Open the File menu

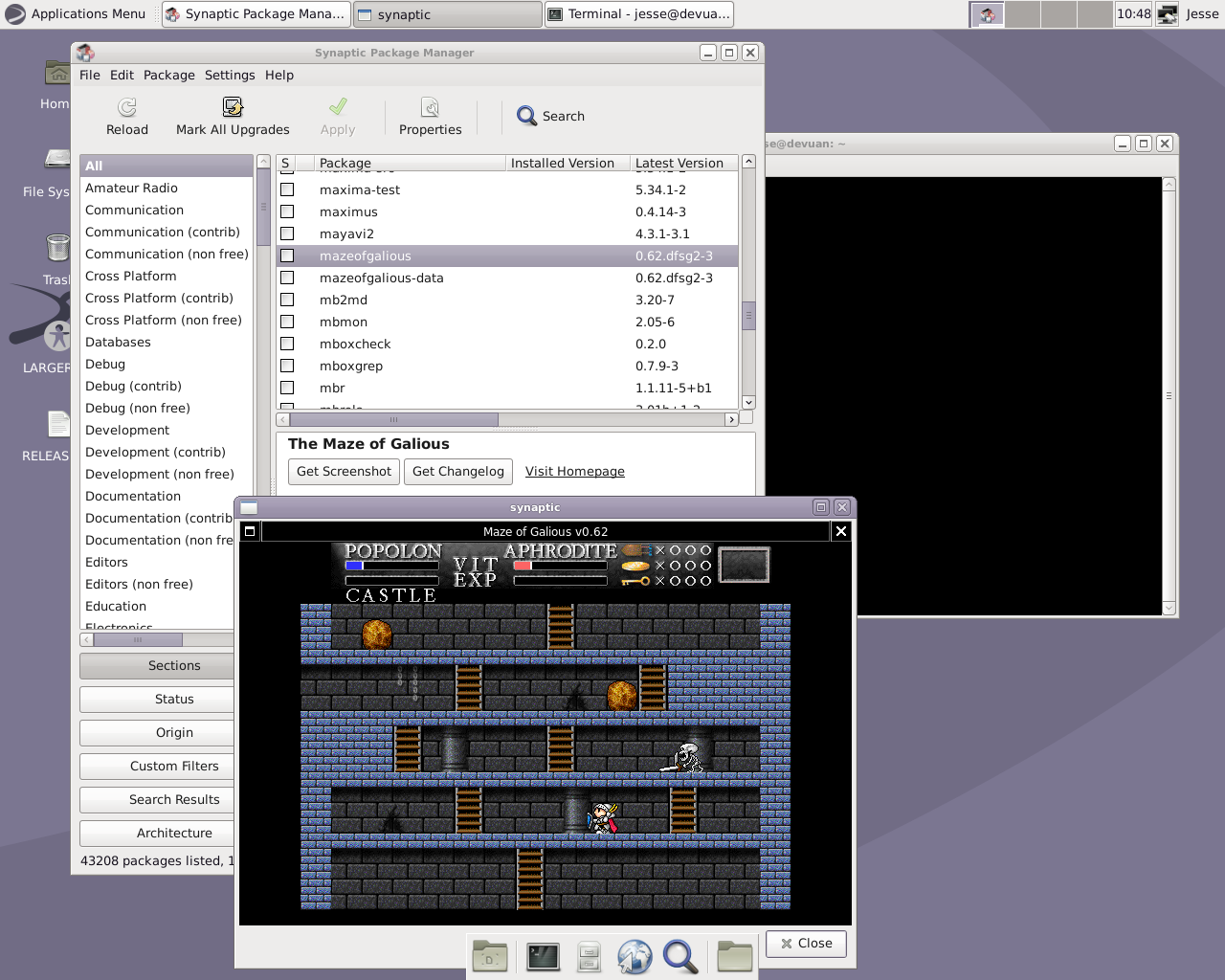pos(90,75)
